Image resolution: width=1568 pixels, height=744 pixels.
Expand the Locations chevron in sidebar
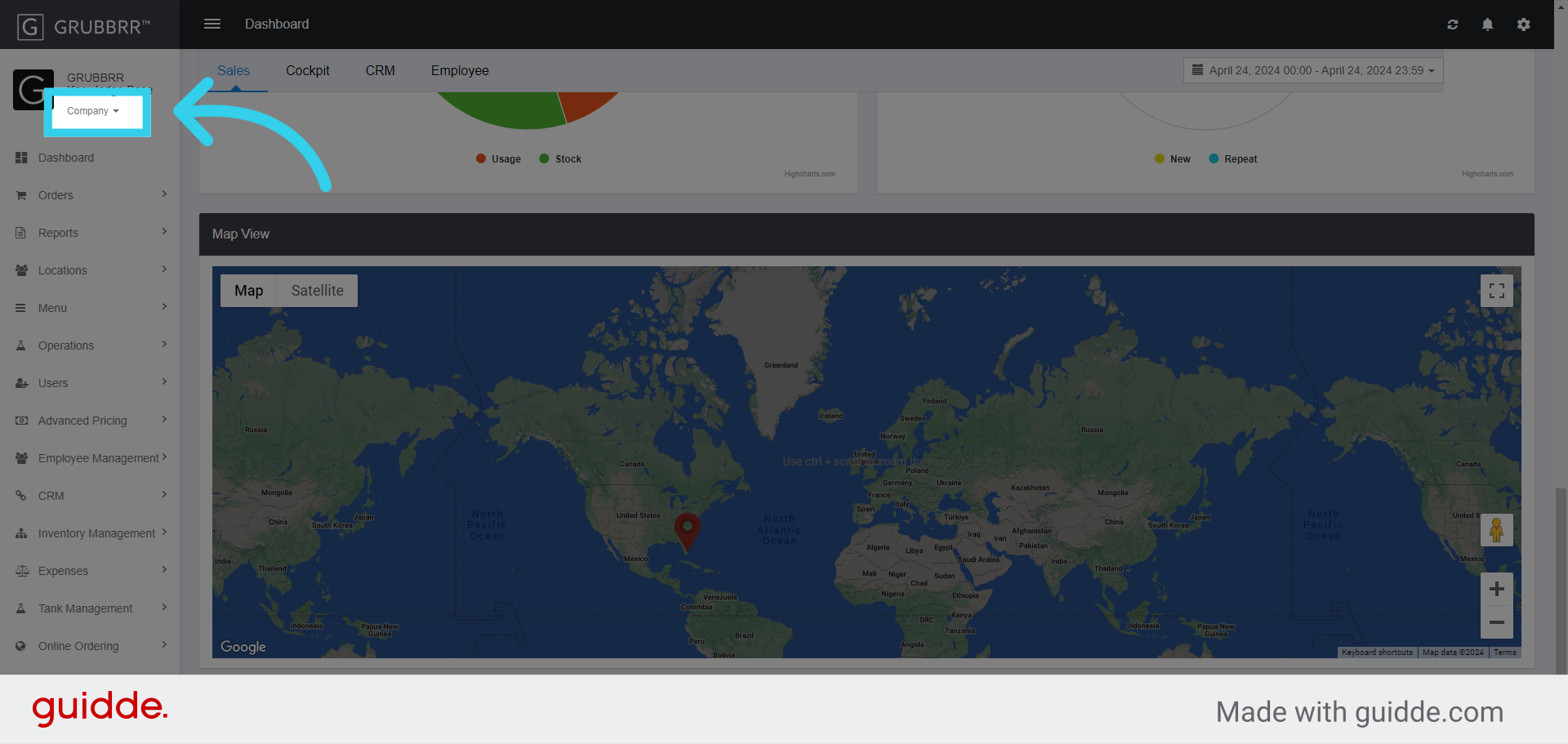164,270
